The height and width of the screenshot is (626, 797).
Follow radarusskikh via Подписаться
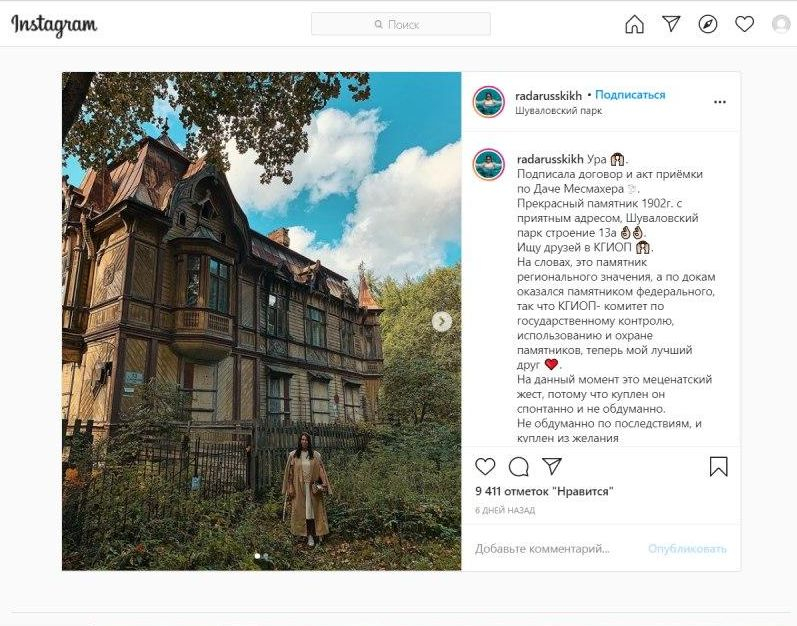[x=630, y=95]
